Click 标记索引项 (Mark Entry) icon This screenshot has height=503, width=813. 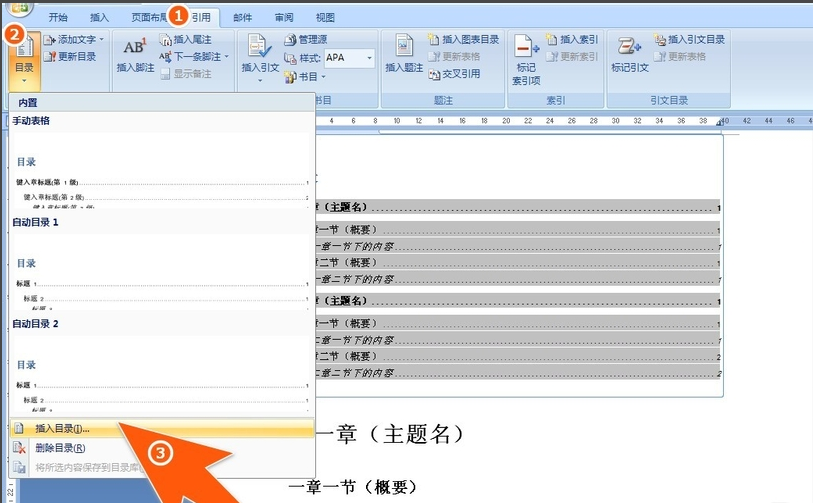[x=526, y=46]
